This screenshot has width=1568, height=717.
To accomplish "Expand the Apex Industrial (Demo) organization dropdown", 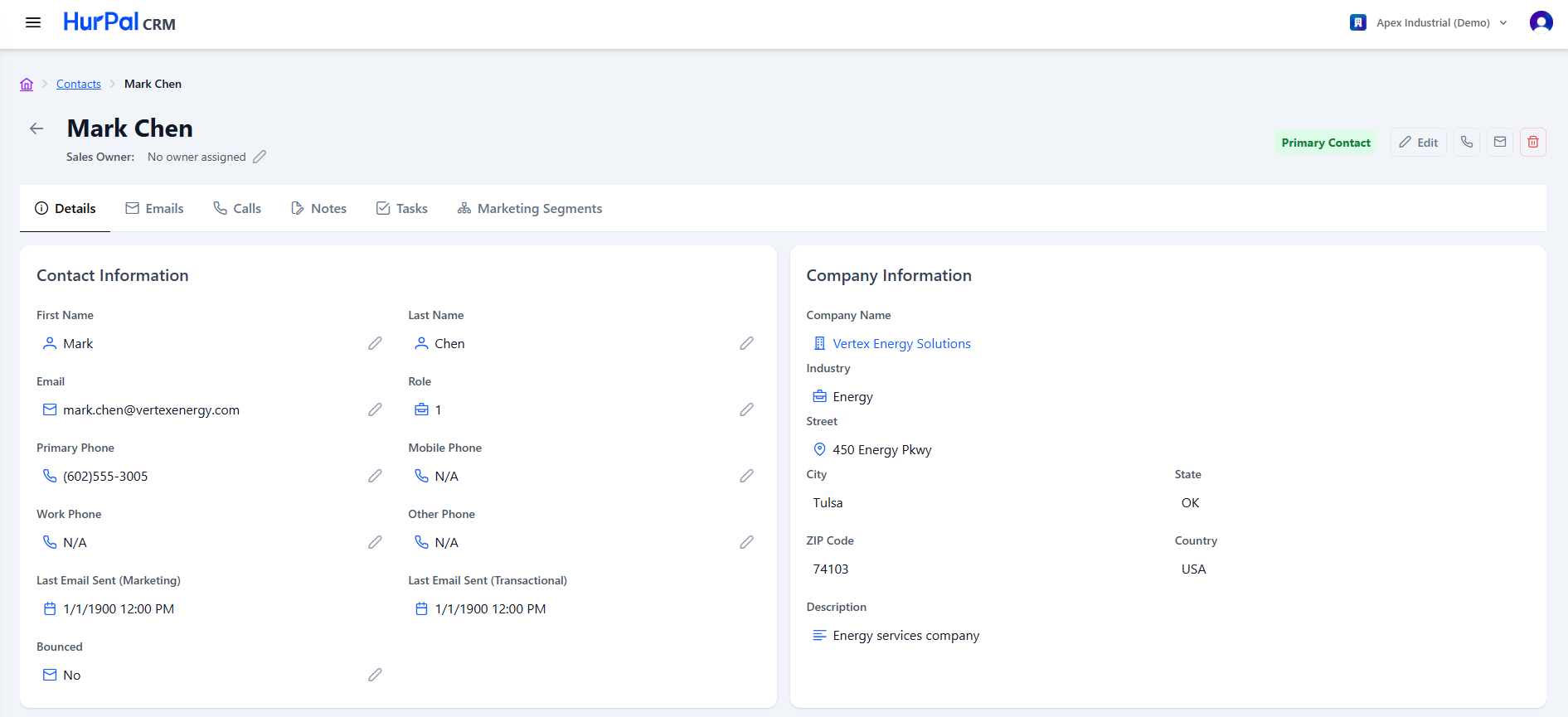I will click(x=1429, y=22).
